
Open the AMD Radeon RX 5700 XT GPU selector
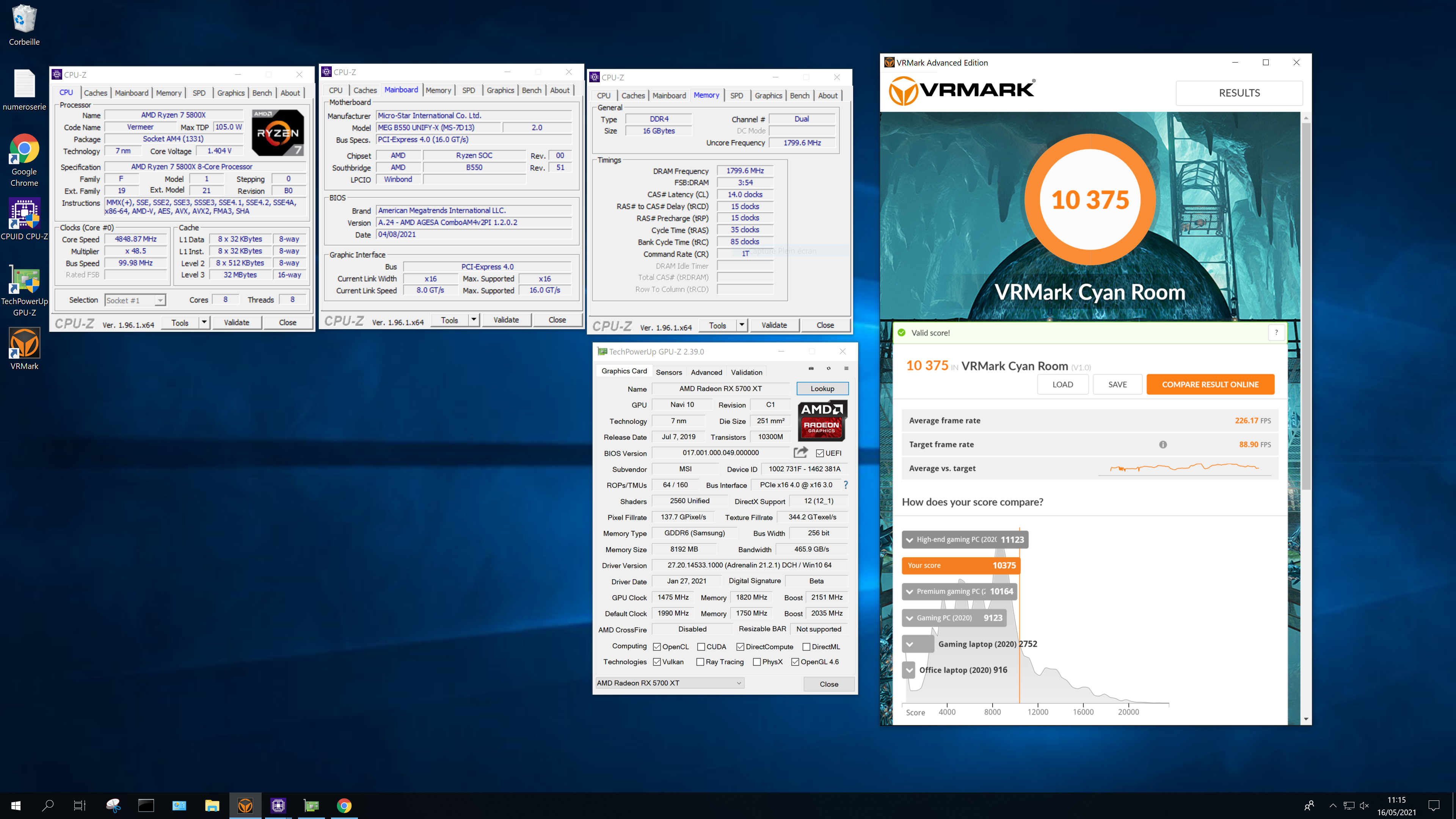click(x=669, y=683)
